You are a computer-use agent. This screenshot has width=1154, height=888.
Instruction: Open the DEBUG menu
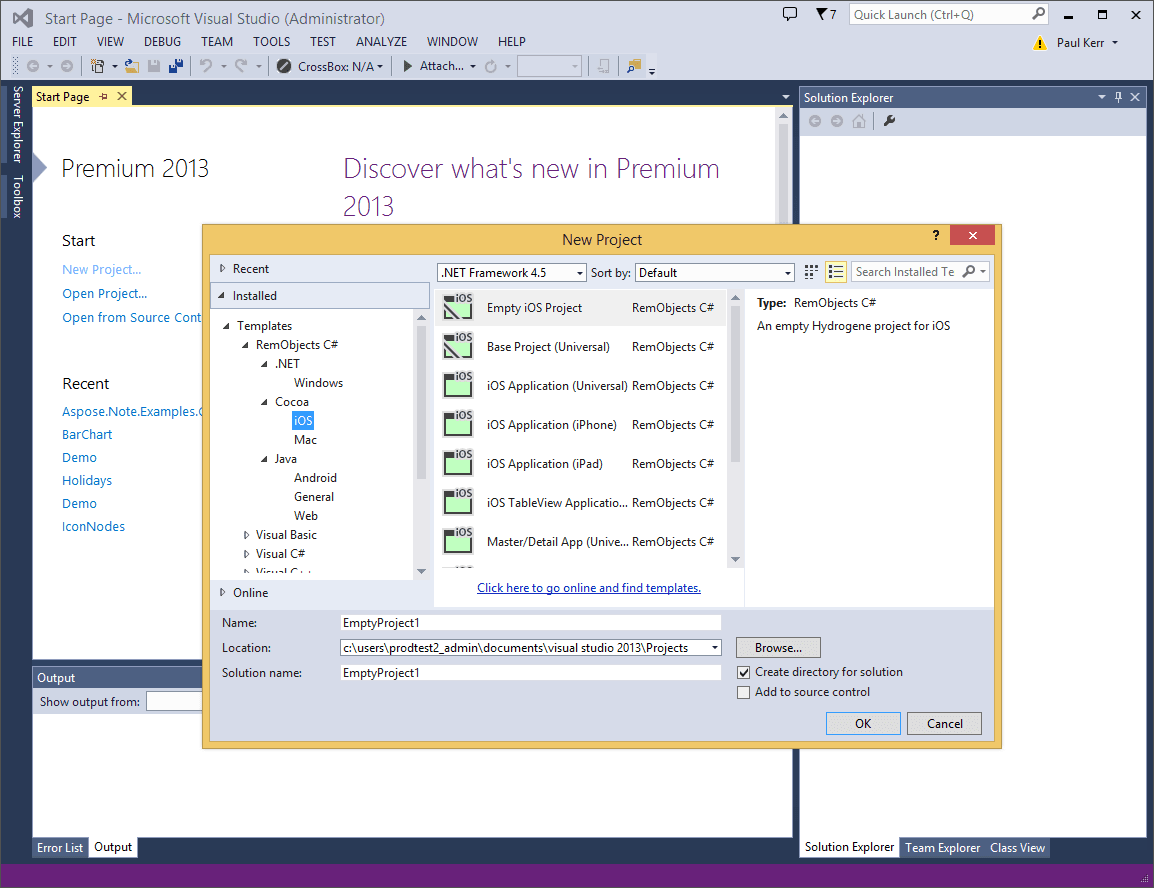[x=162, y=42]
